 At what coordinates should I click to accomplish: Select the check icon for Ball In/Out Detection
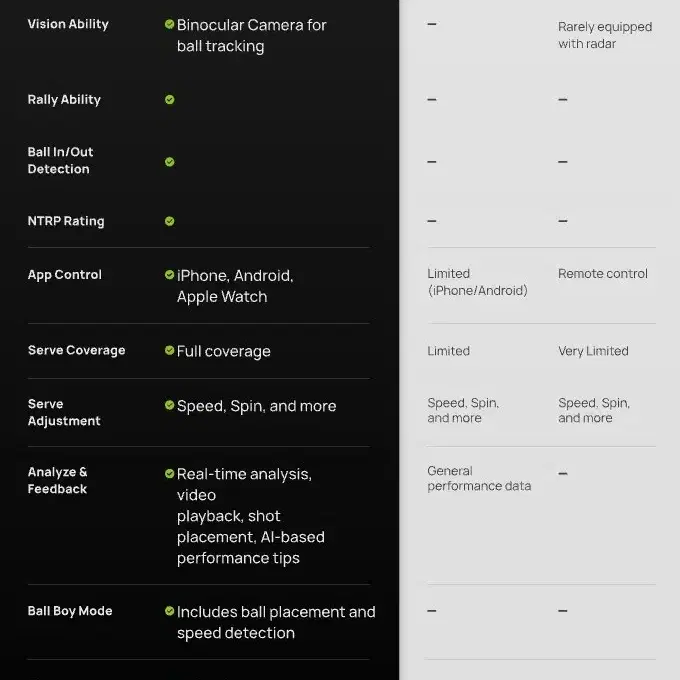pos(170,162)
